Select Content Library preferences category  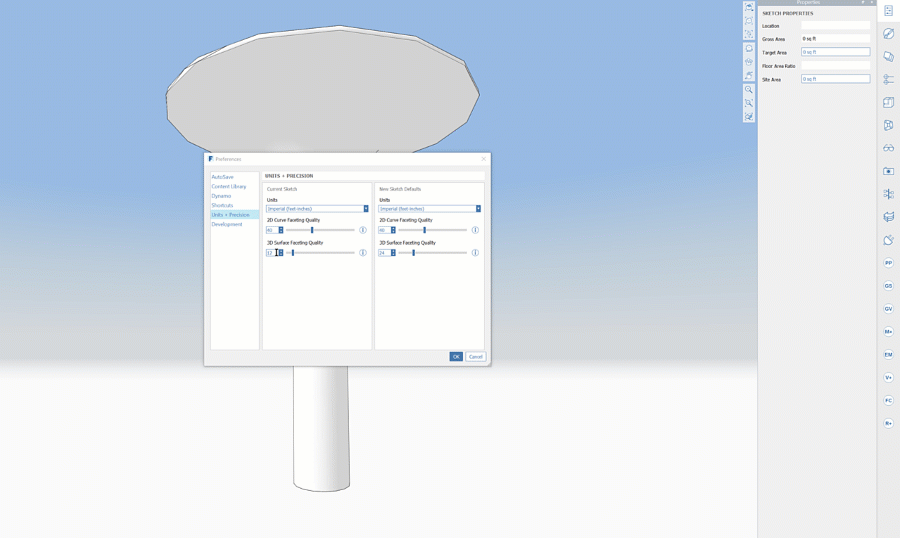click(228, 186)
